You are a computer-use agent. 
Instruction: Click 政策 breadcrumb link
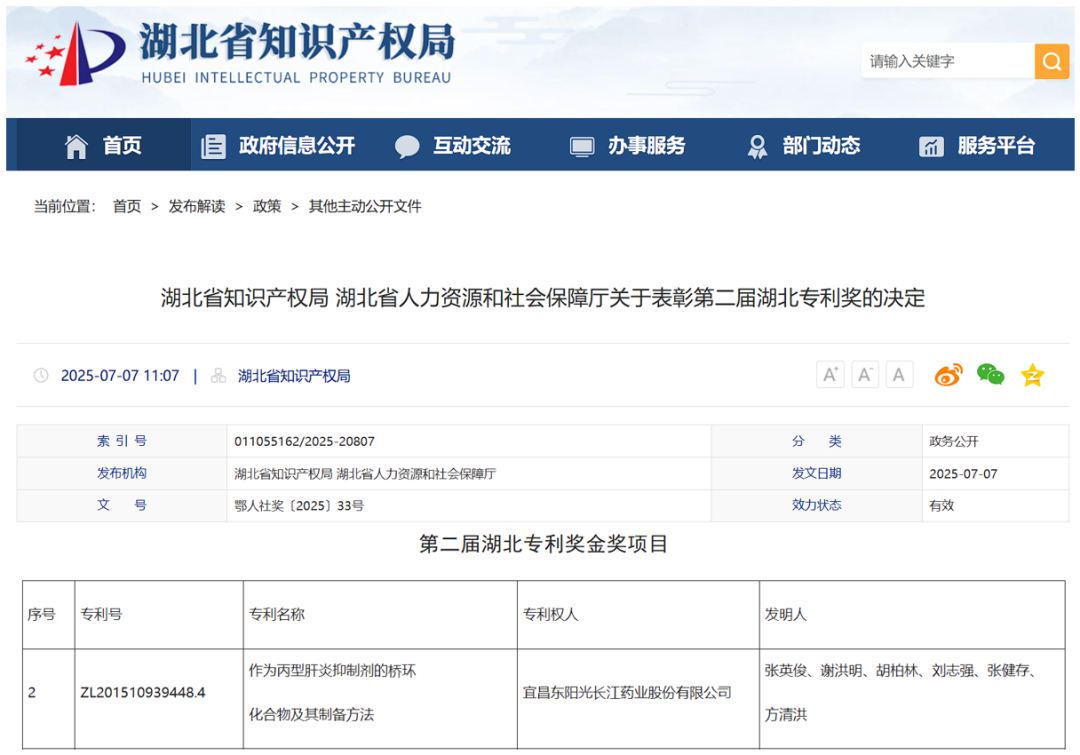267,206
